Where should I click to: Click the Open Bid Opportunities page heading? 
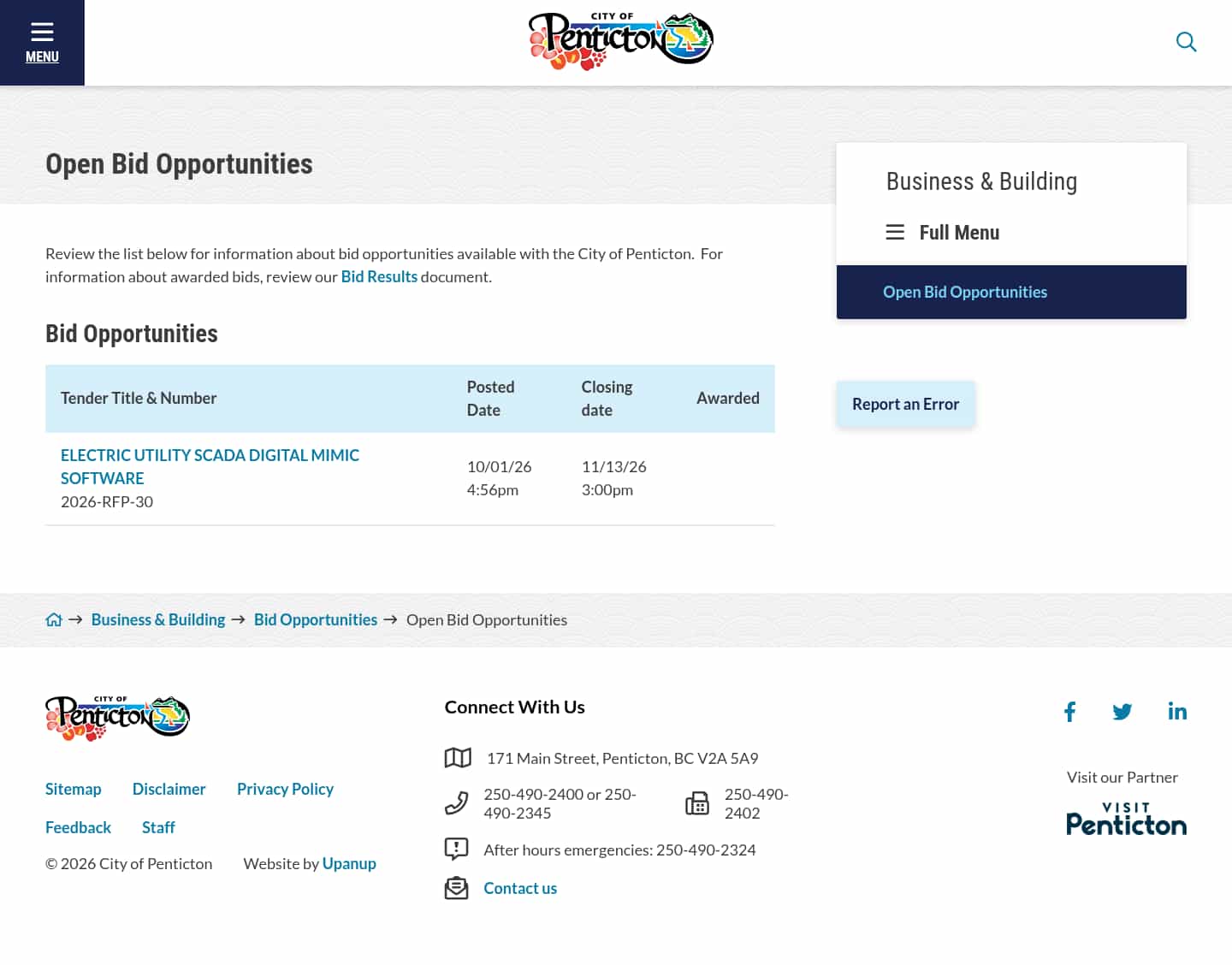179,163
